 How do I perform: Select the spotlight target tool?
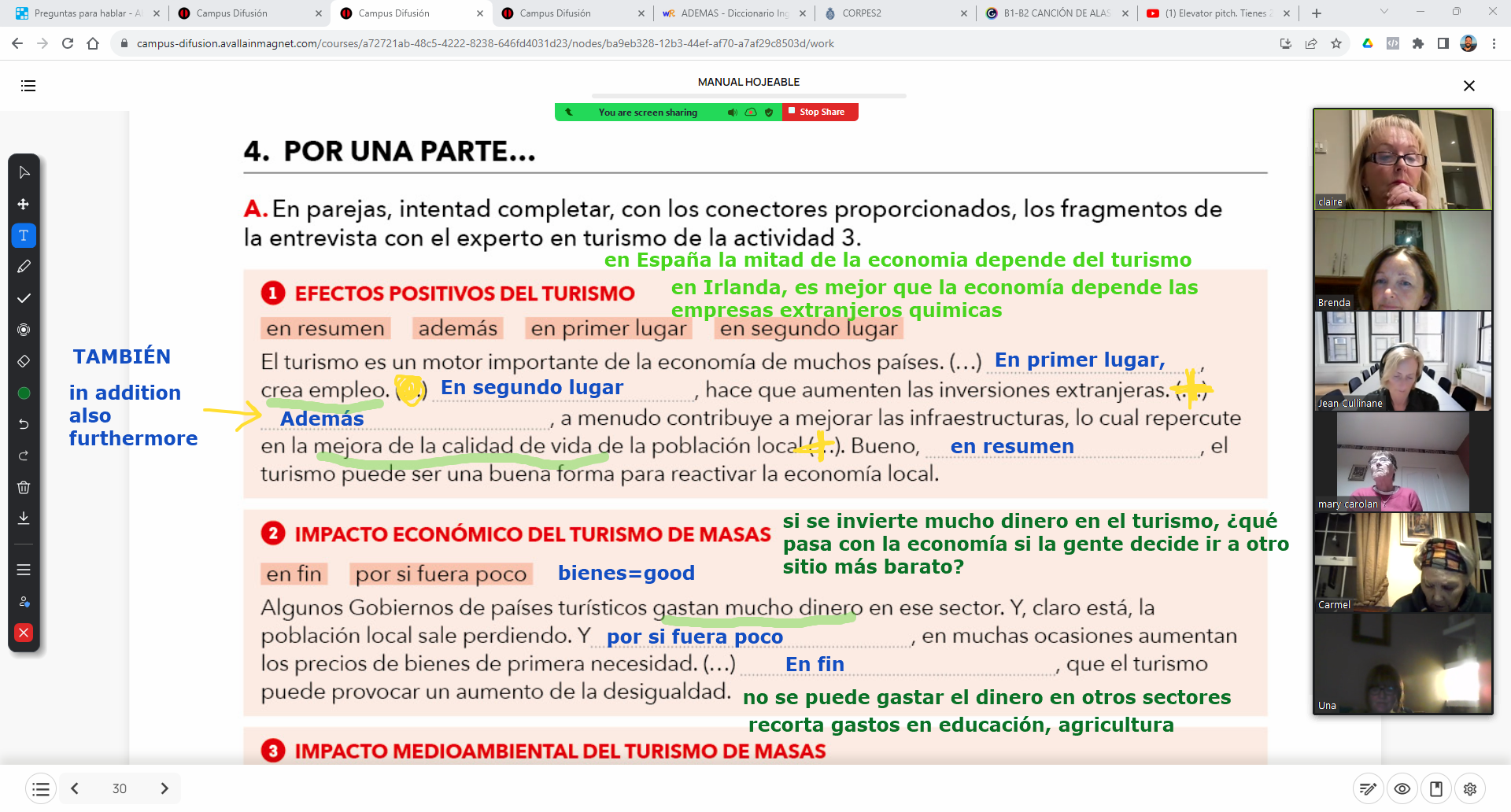[x=24, y=330]
